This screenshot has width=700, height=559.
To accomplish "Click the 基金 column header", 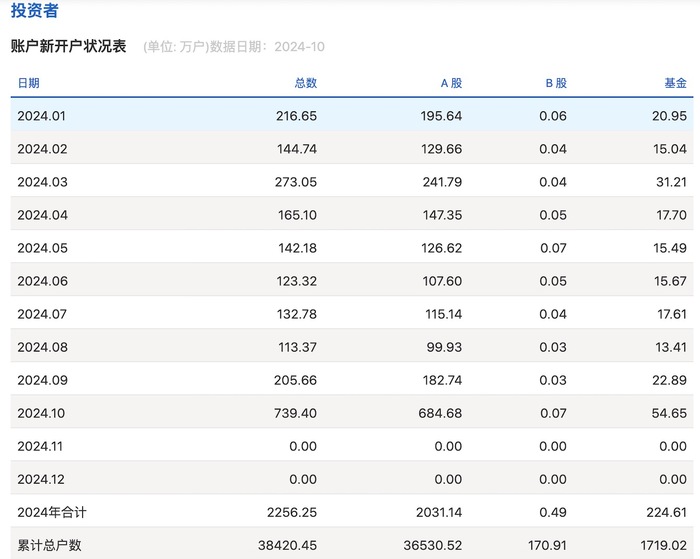I will click(675, 83).
